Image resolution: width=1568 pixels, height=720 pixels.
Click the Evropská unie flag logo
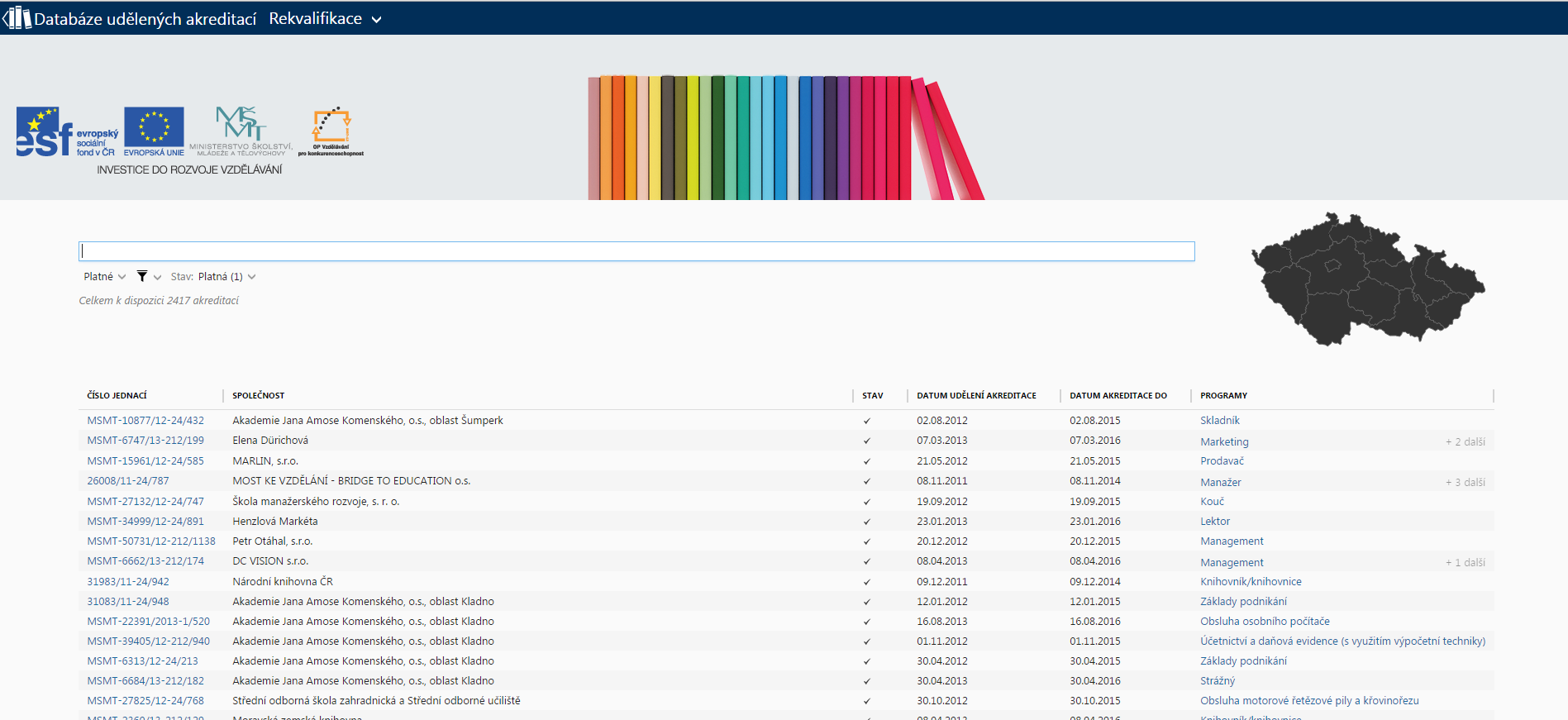click(154, 131)
